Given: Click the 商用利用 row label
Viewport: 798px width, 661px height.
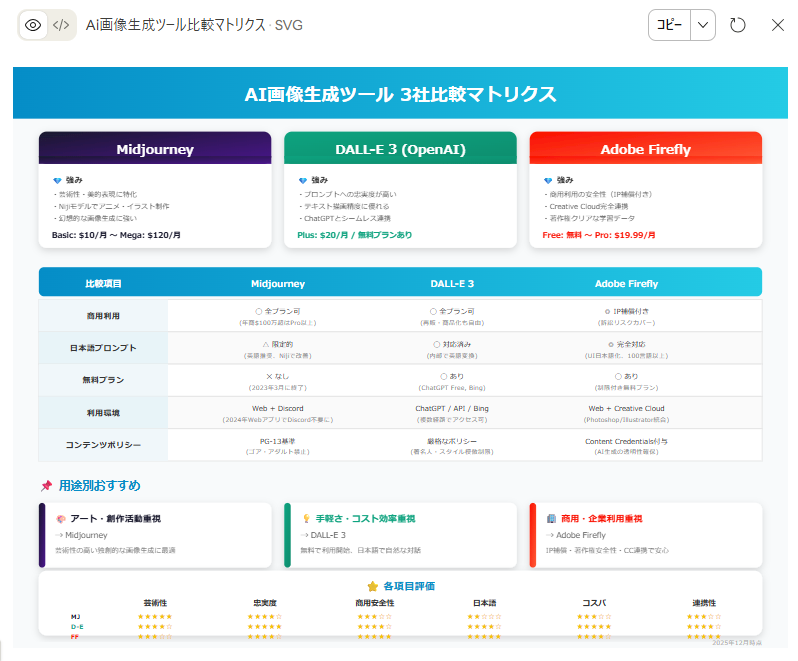Looking at the screenshot, I should tap(103, 315).
